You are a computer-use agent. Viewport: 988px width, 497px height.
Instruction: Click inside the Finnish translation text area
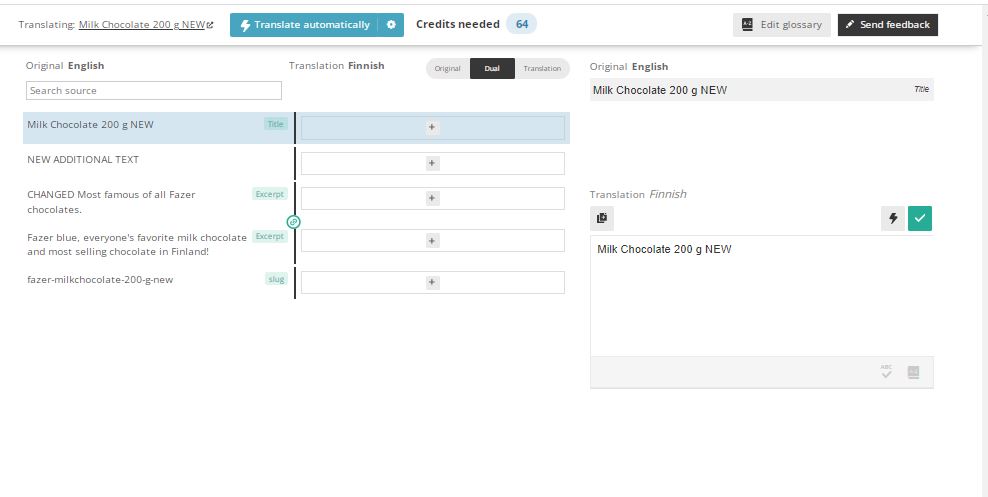click(761, 295)
